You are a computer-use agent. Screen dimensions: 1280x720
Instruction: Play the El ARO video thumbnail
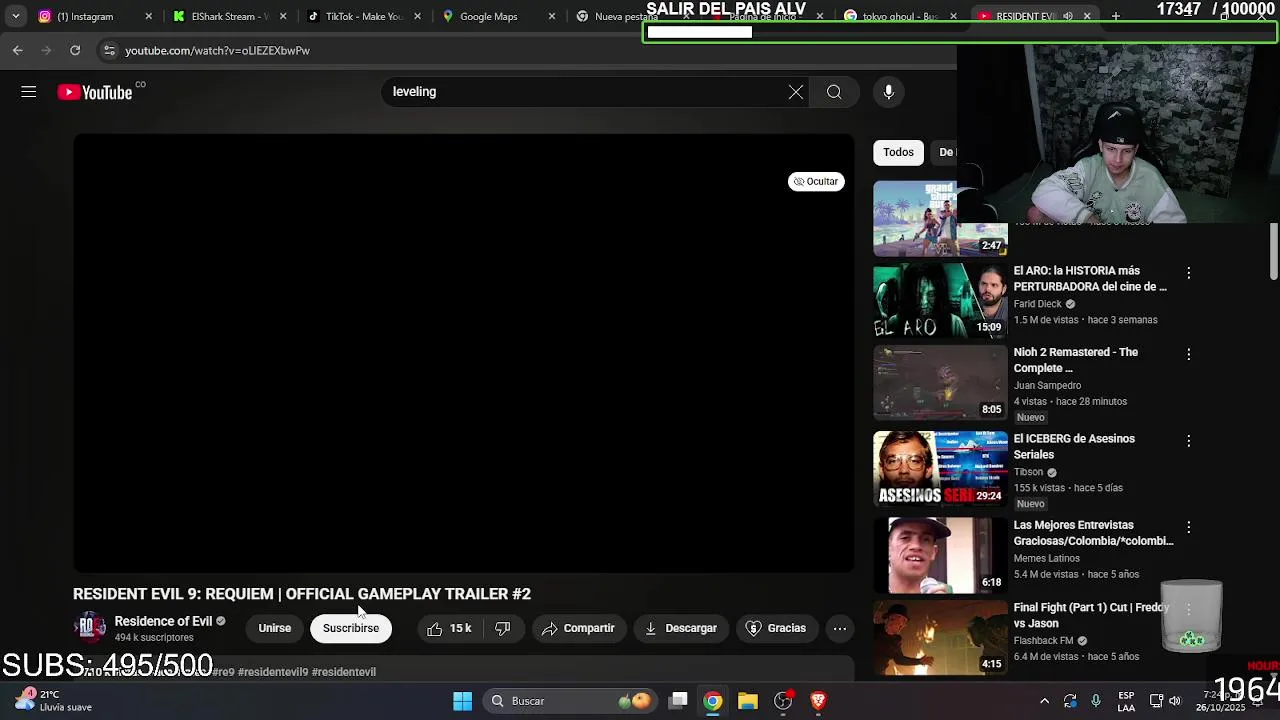940,300
